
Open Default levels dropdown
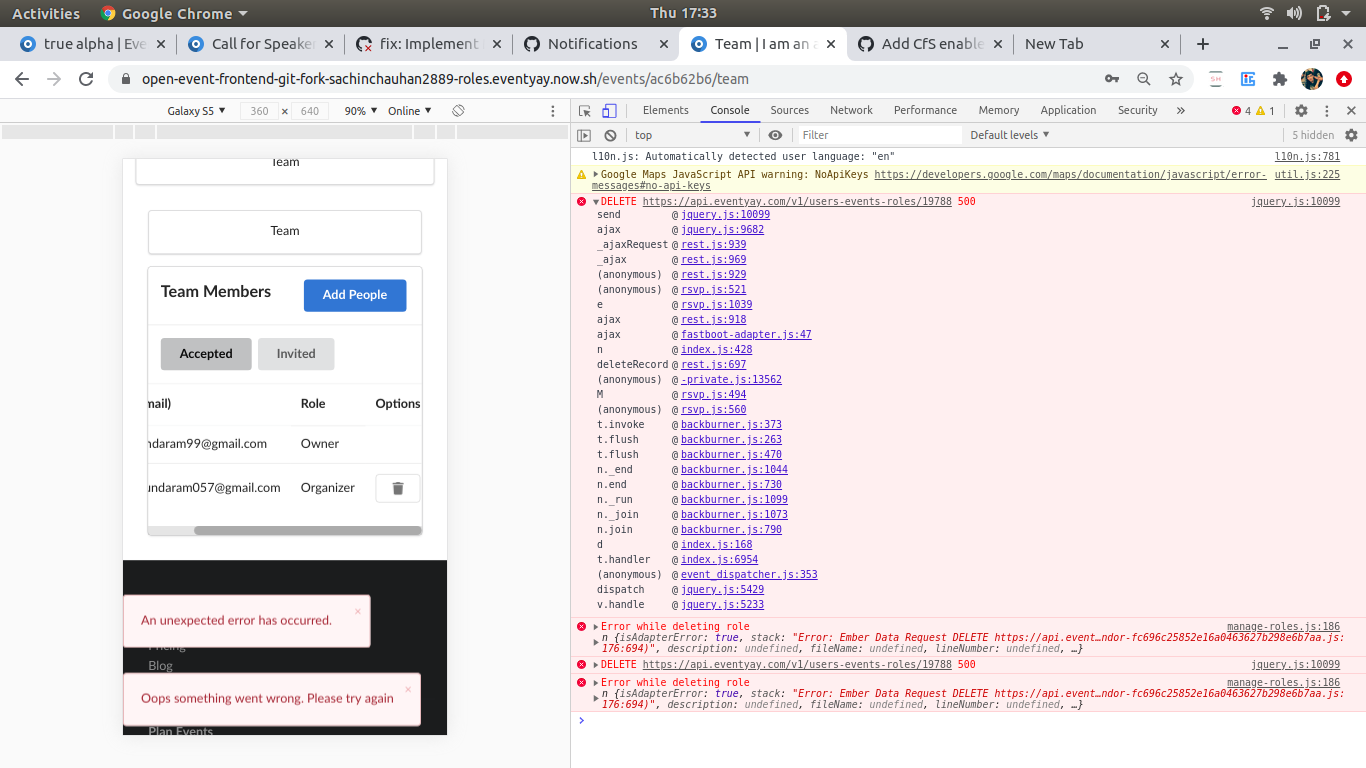1010,135
